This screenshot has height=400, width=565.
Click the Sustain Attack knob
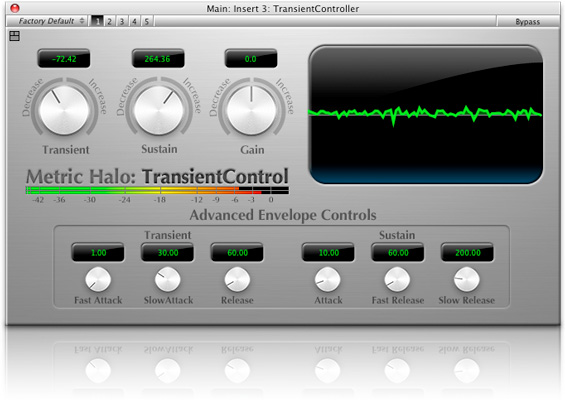[328, 280]
